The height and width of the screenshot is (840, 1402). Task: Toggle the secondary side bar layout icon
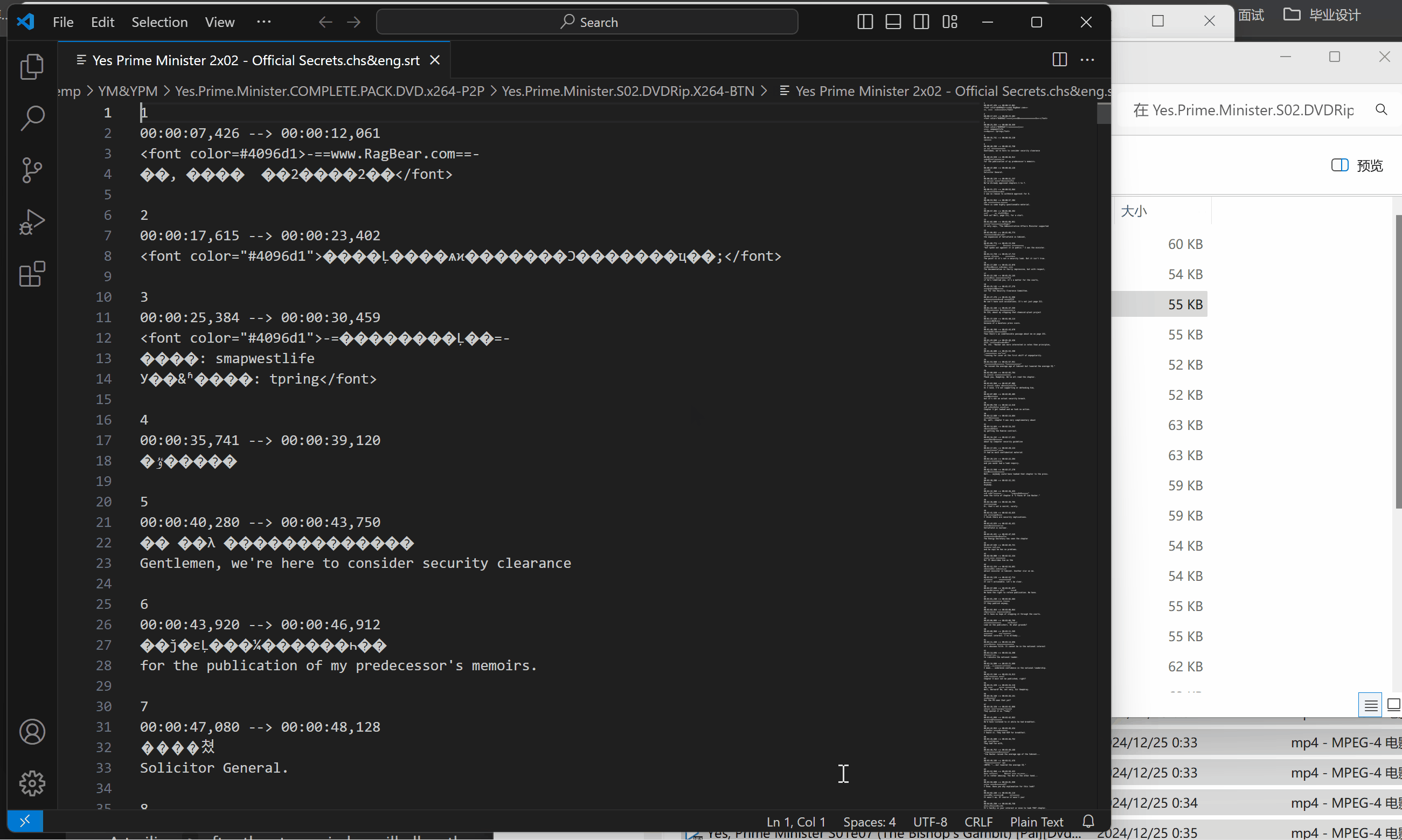click(921, 22)
